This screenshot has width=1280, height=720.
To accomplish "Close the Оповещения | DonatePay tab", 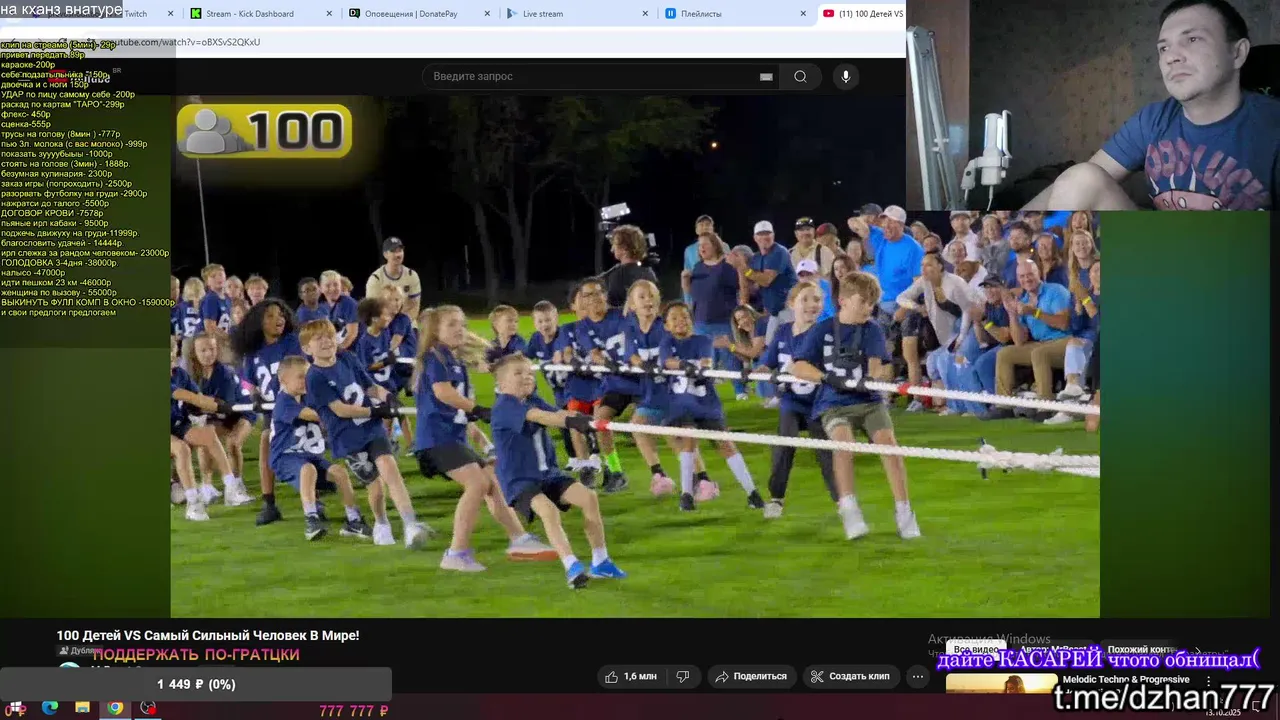I will click(487, 14).
